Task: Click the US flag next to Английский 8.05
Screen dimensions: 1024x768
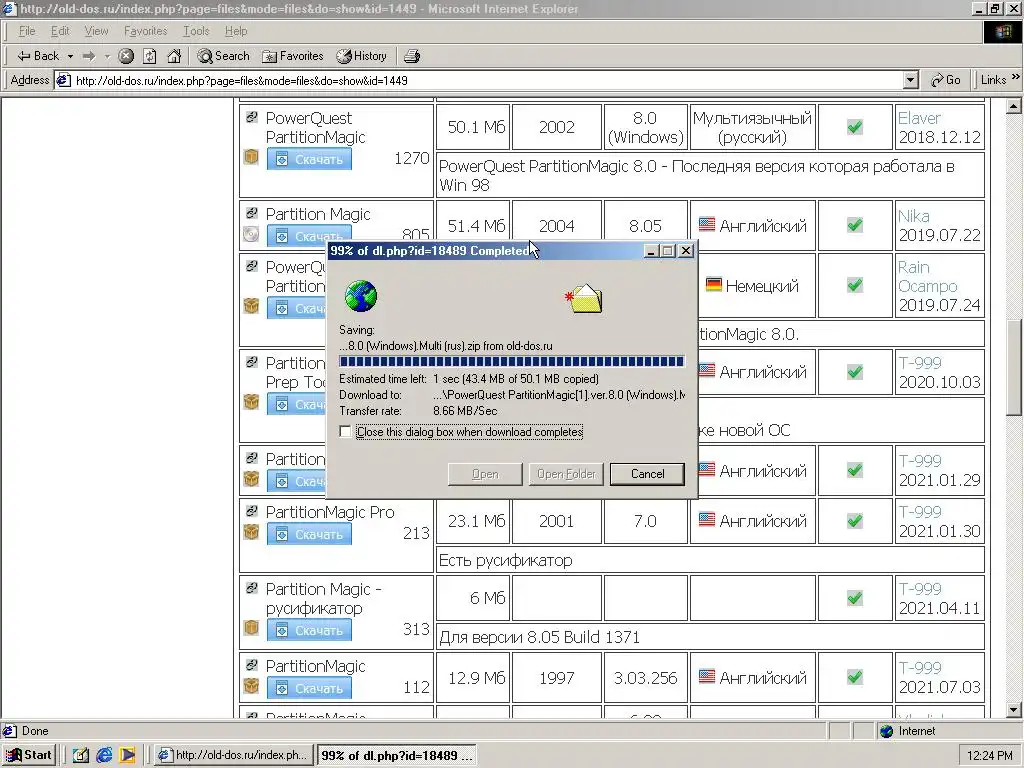Action: click(707, 224)
